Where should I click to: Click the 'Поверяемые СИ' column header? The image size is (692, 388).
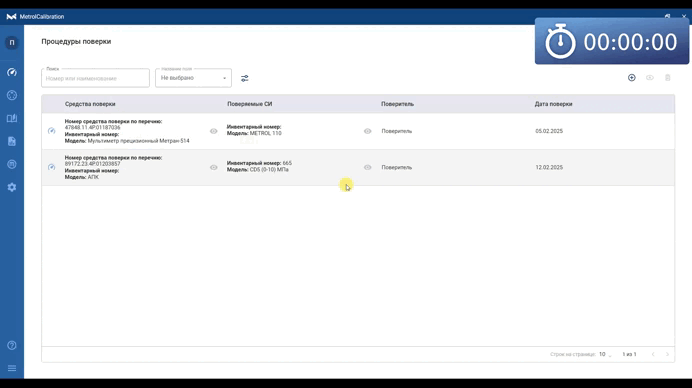pos(249,104)
